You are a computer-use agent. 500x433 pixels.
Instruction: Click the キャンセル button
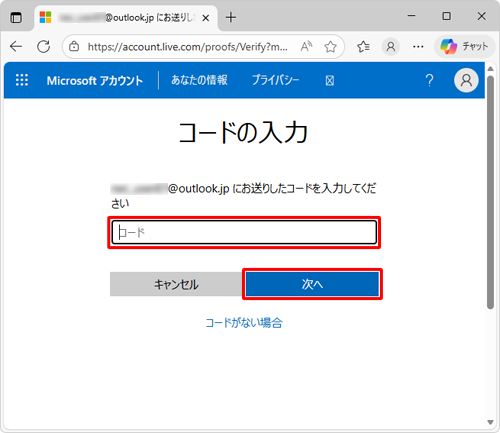[176, 284]
